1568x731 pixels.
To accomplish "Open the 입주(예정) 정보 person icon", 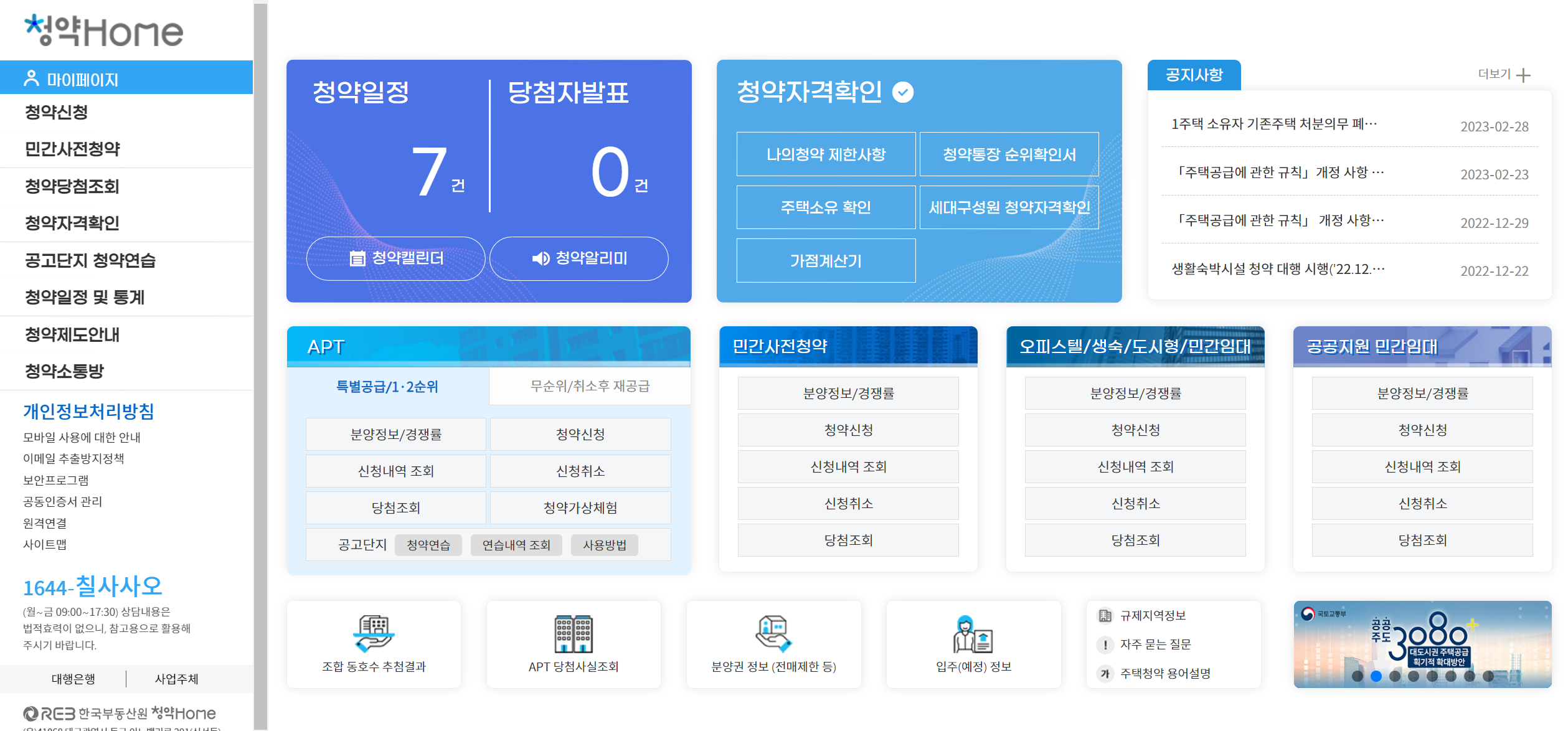I will (x=973, y=633).
